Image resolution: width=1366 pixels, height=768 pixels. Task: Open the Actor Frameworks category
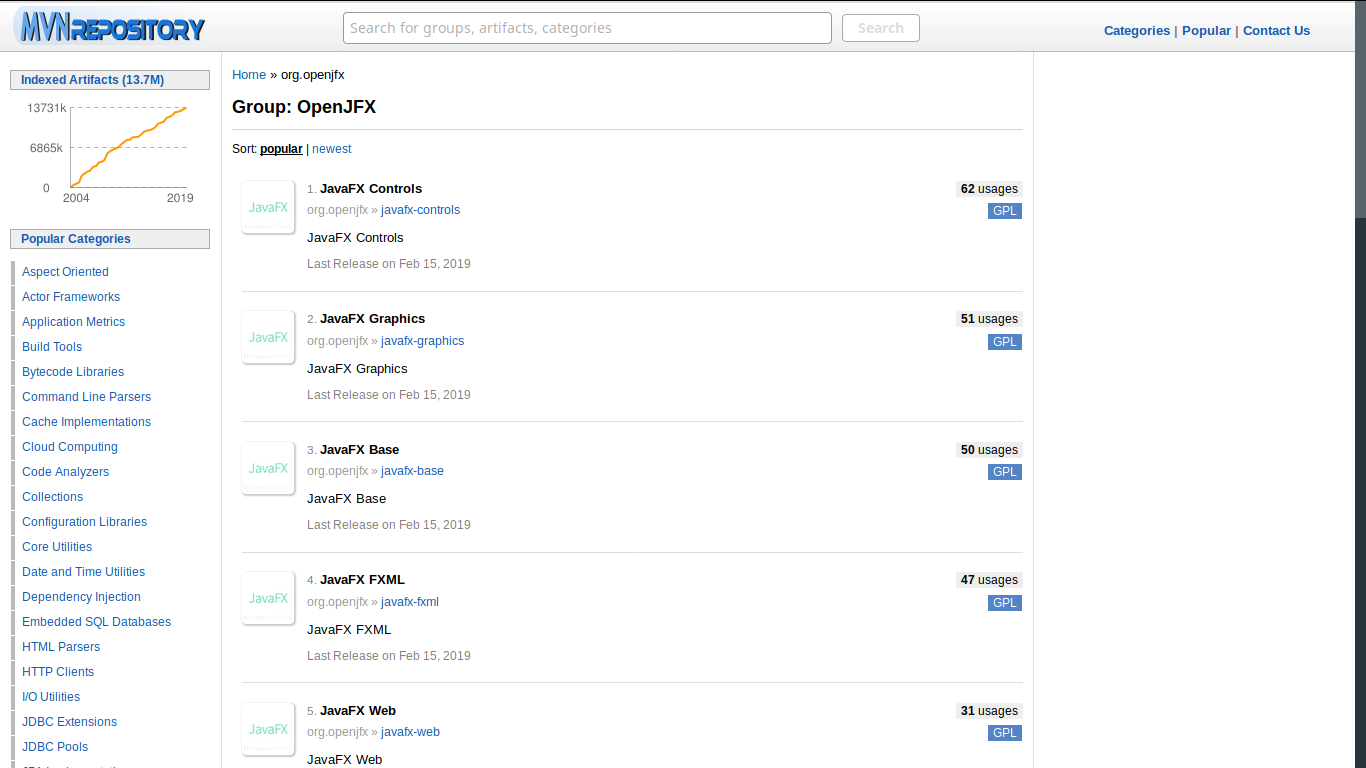[x=71, y=297]
